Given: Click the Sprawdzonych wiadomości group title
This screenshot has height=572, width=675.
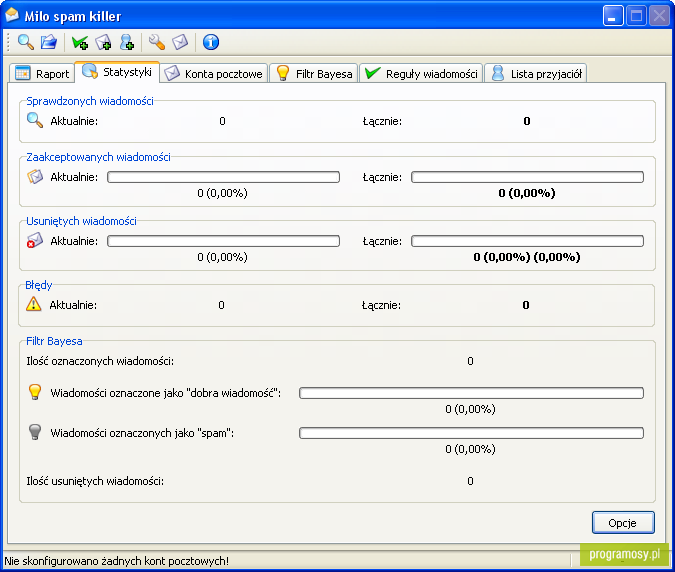Looking at the screenshot, I should (x=90, y=101).
